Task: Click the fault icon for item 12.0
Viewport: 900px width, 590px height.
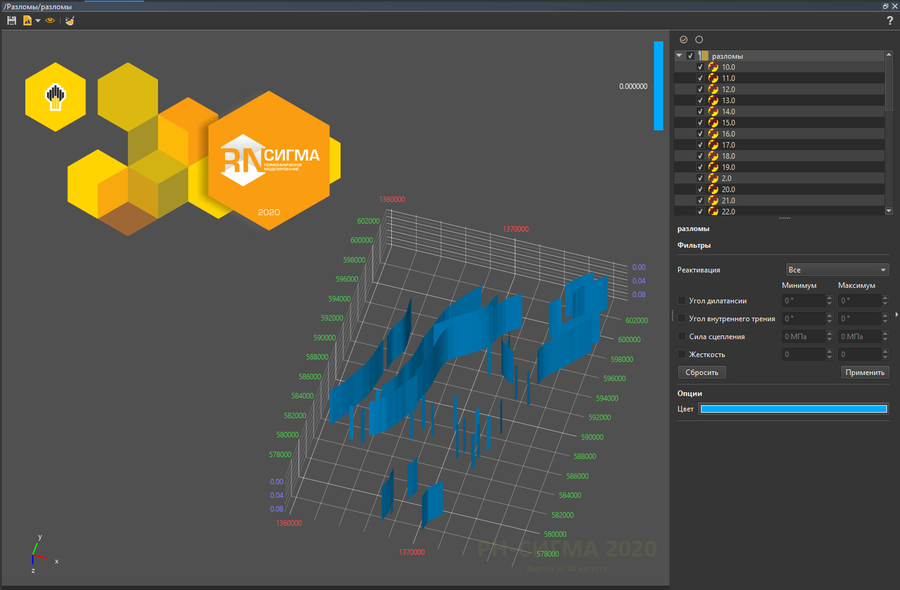Action: pos(713,90)
